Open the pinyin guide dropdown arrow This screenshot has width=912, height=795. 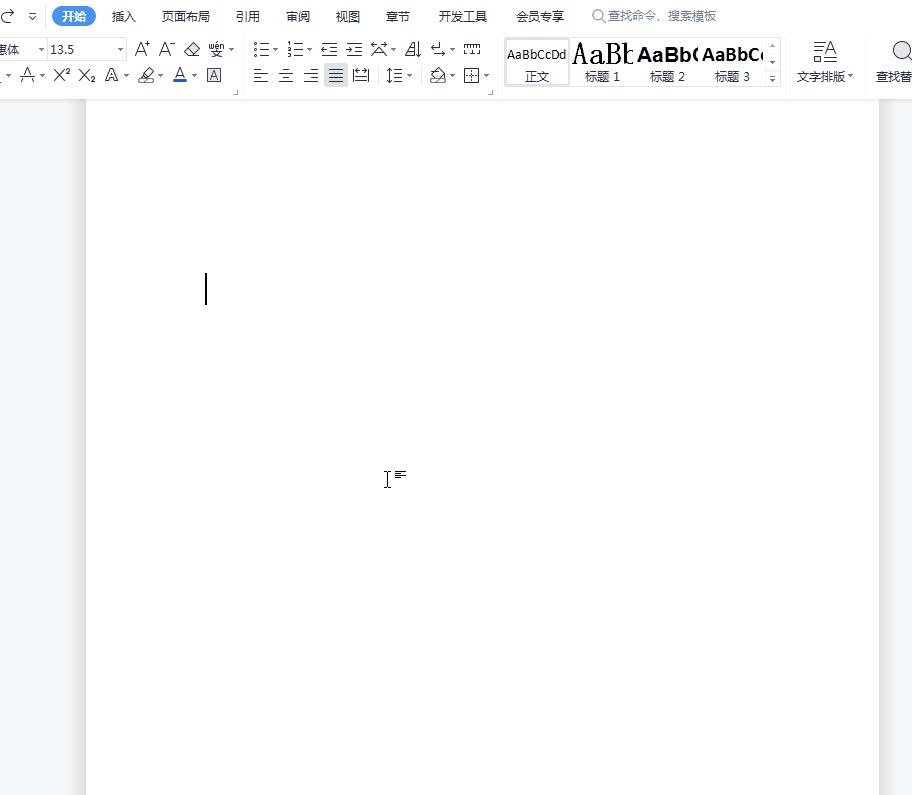[x=231, y=49]
